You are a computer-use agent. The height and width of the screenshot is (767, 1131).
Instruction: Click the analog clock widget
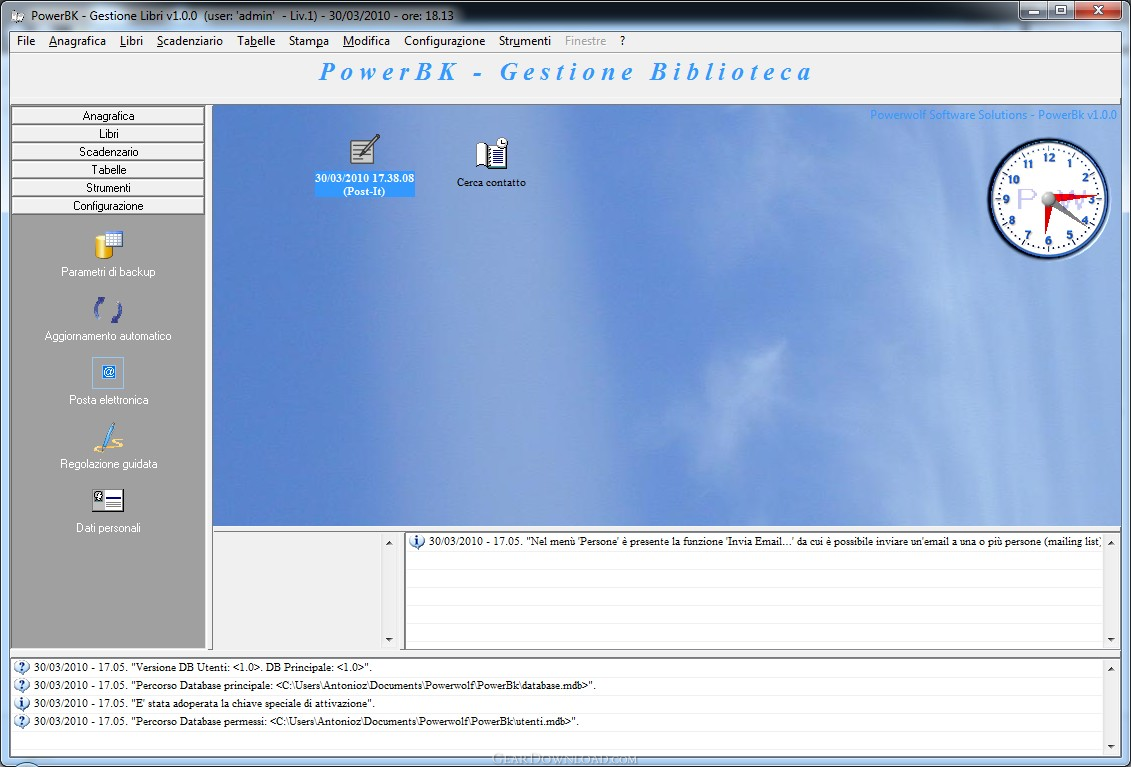pyautogui.click(x=1048, y=199)
